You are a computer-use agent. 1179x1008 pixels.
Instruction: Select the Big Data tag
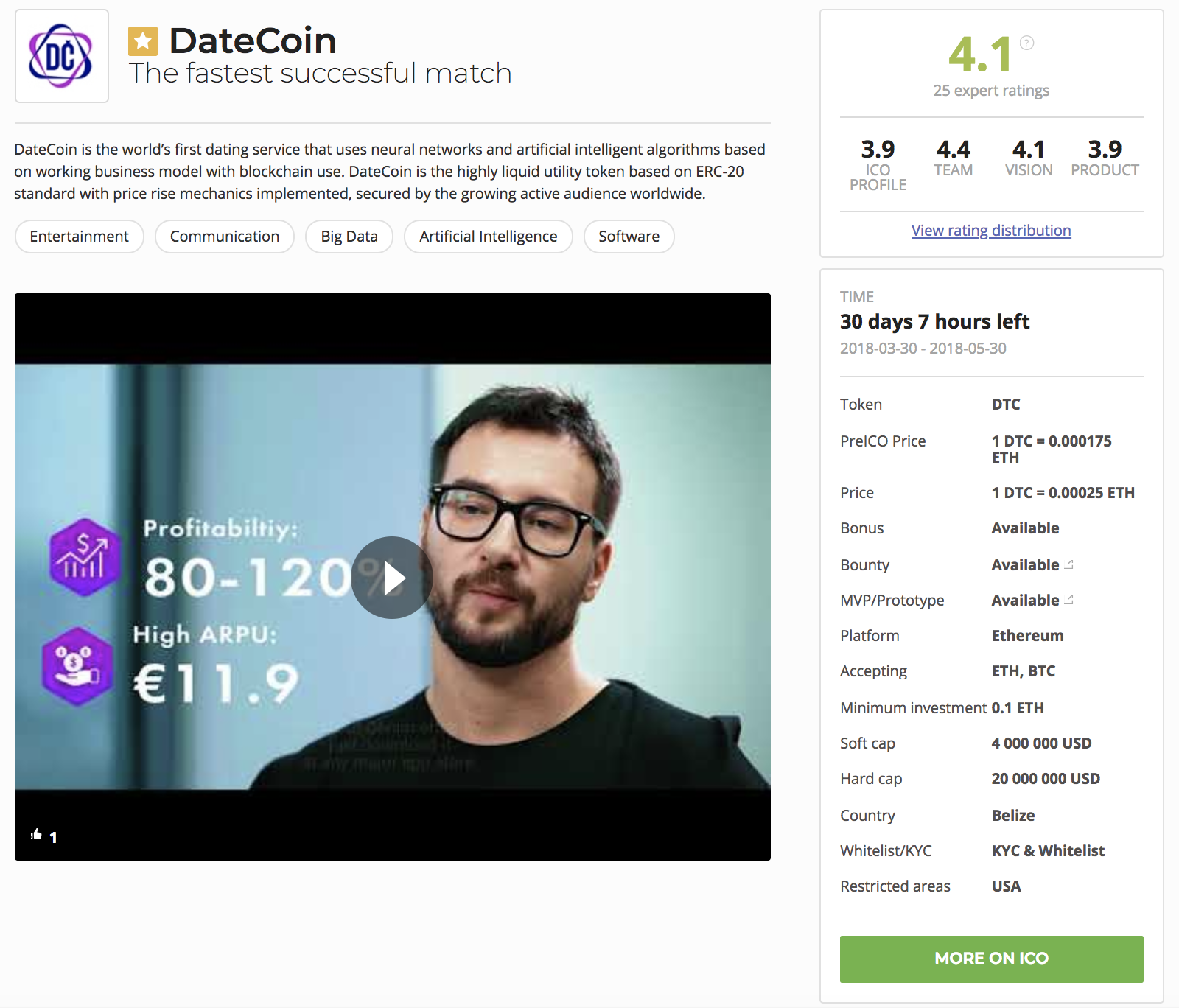coord(349,237)
